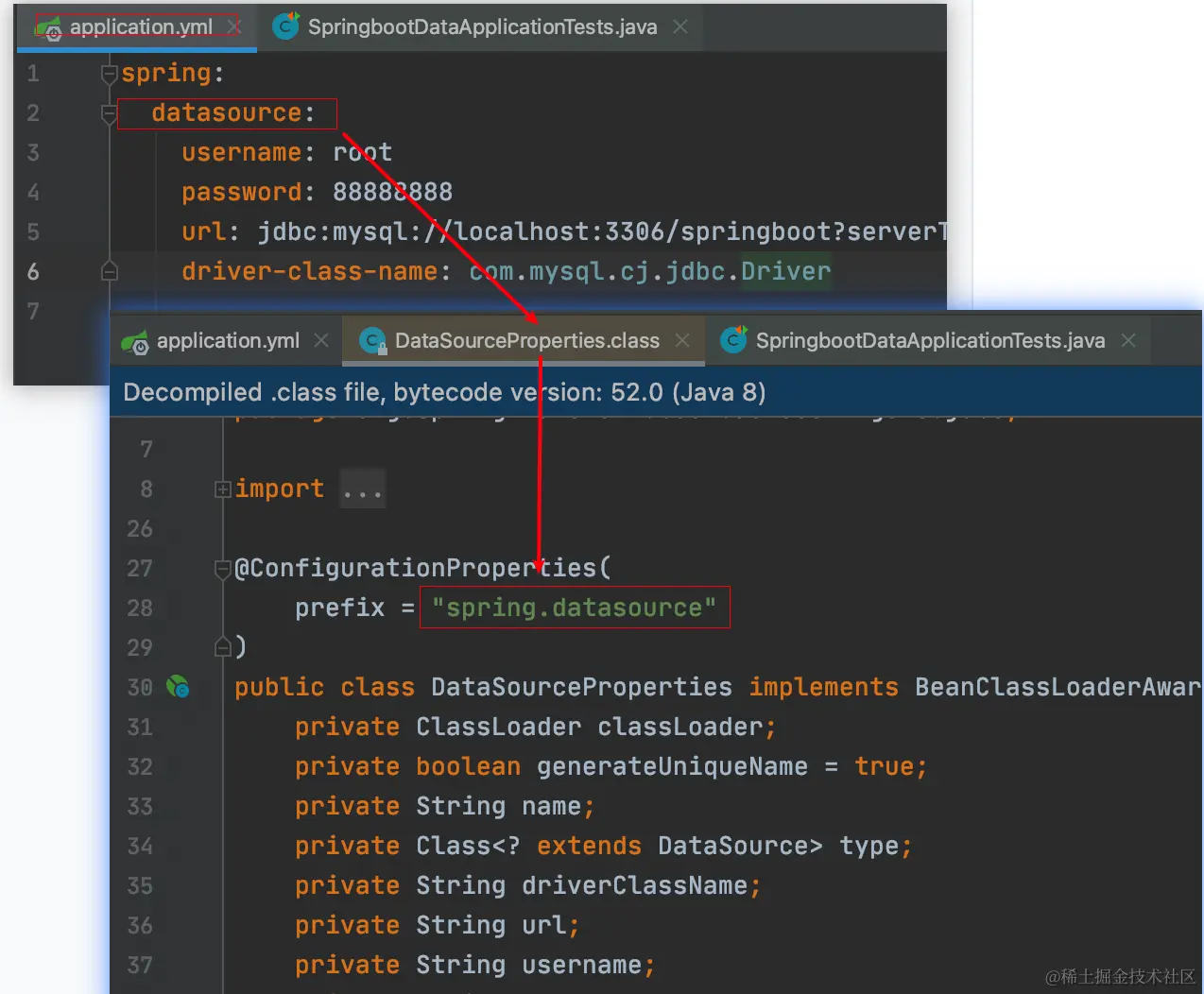Click the YAML file icon on back window tab
The image size is (1204, 994).
click(x=48, y=28)
